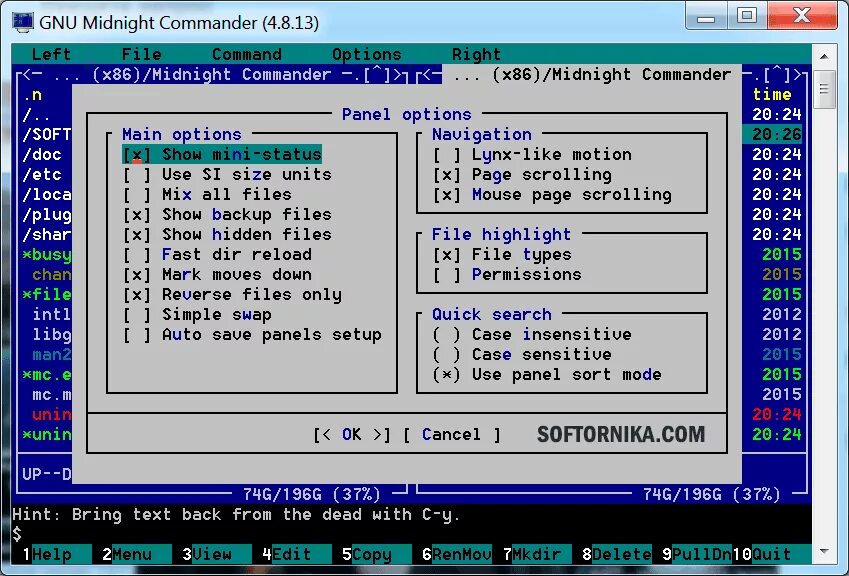The width and height of the screenshot is (849, 576).
Task: Open the File menu
Action: point(141,54)
